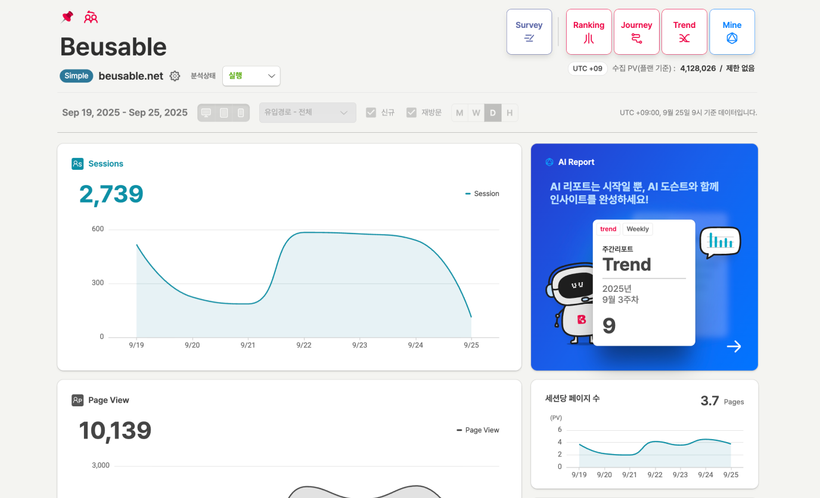
Task: Switch time granularity to W
Action: (x=476, y=113)
